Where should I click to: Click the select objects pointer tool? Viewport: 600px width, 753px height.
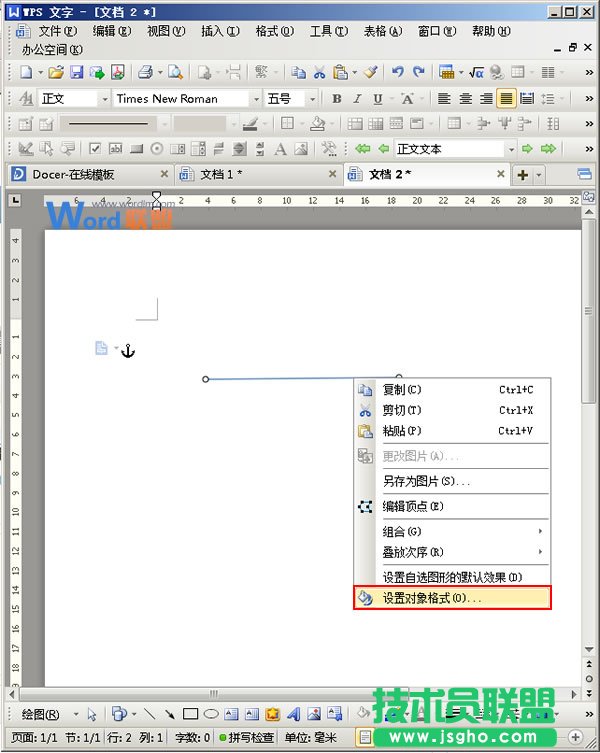(x=92, y=714)
